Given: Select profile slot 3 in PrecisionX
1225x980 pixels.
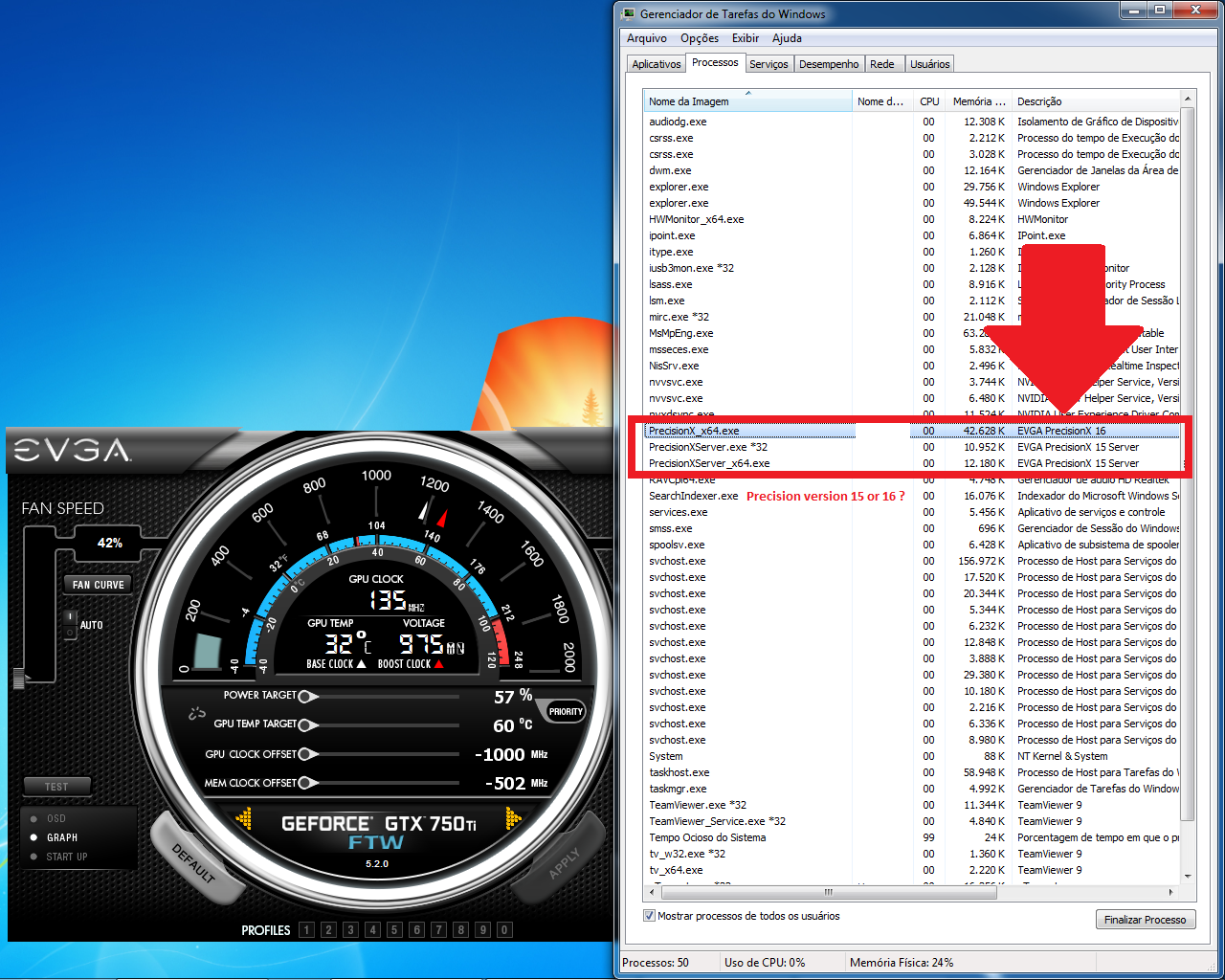Looking at the screenshot, I should pos(350,929).
